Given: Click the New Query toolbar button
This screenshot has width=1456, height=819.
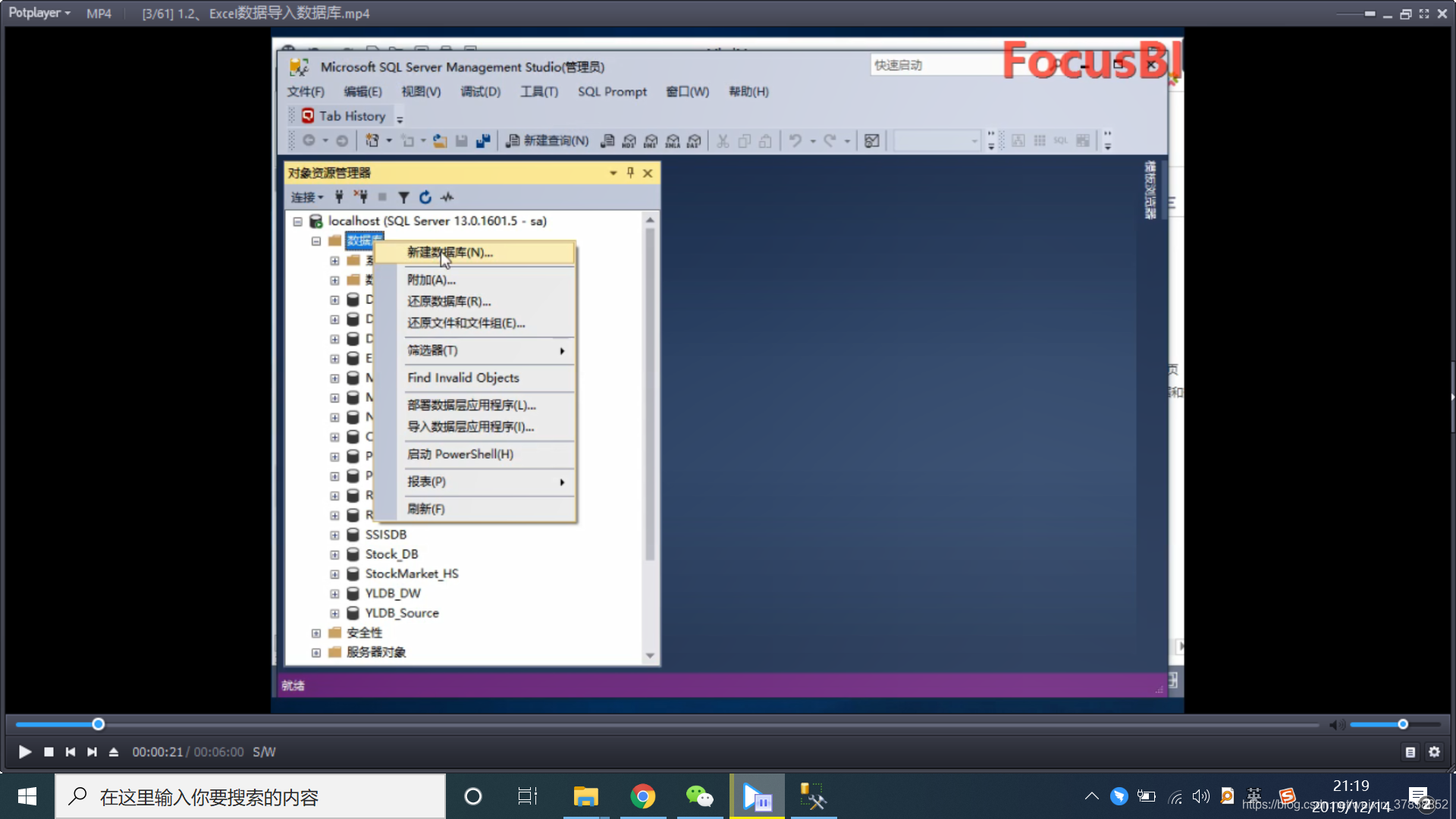Looking at the screenshot, I should (x=547, y=140).
